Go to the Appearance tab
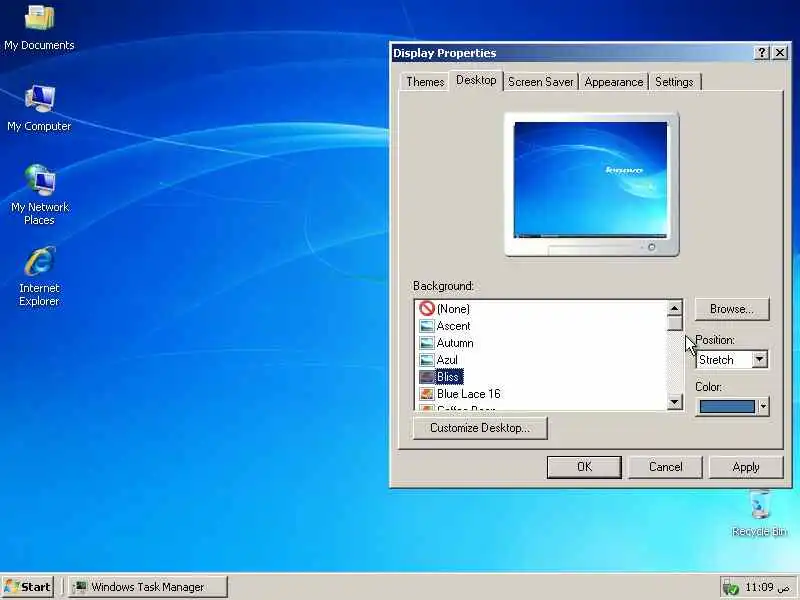Image resolution: width=800 pixels, height=600 pixels. click(614, 82)
